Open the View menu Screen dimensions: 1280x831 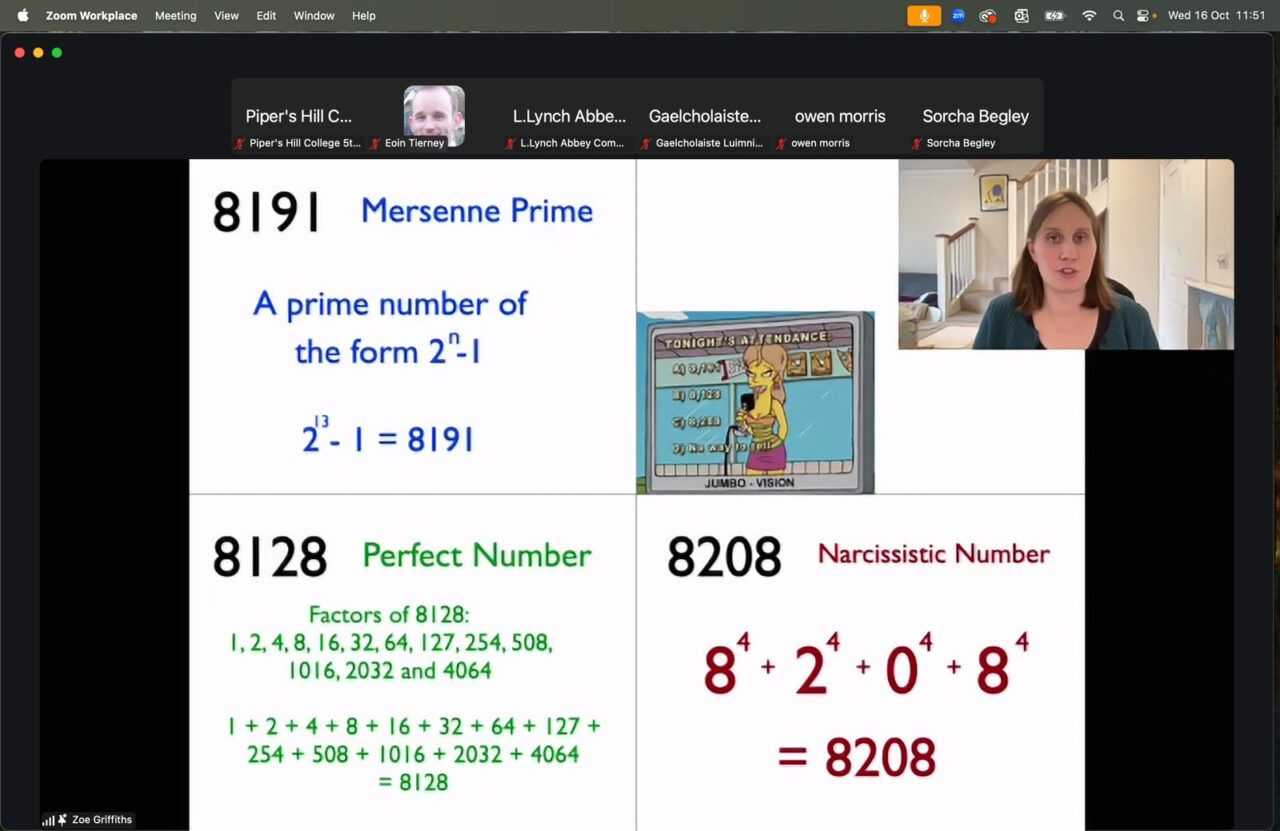coord(227,16)
